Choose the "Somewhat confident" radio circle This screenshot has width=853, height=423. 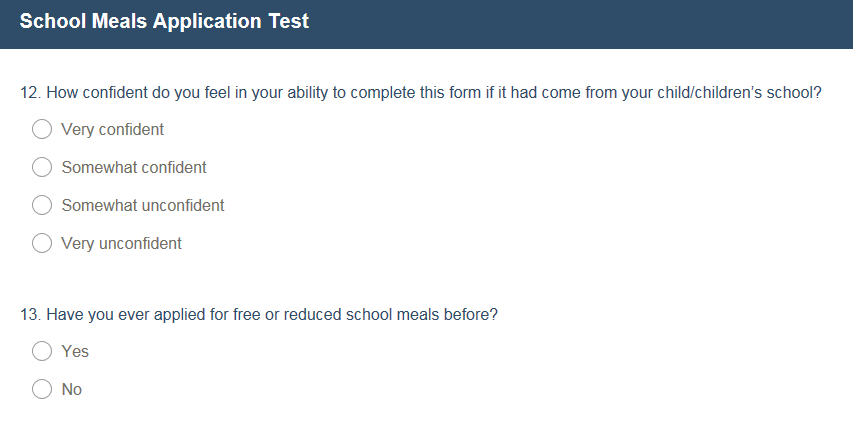[x=42, y=168]
